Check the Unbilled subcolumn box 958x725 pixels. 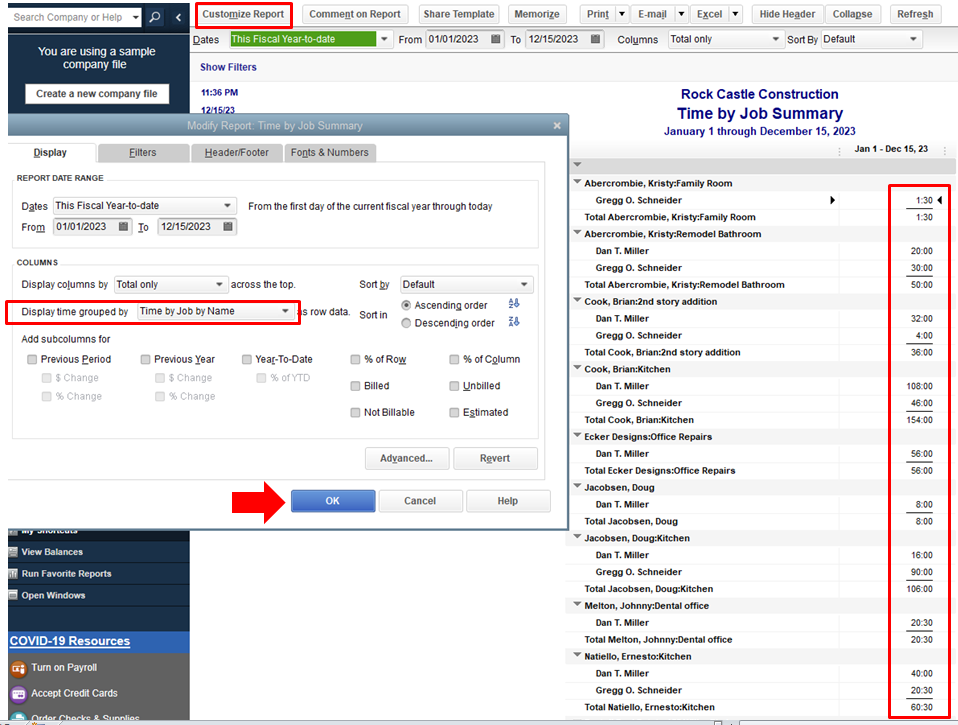[x=454, y=386]
